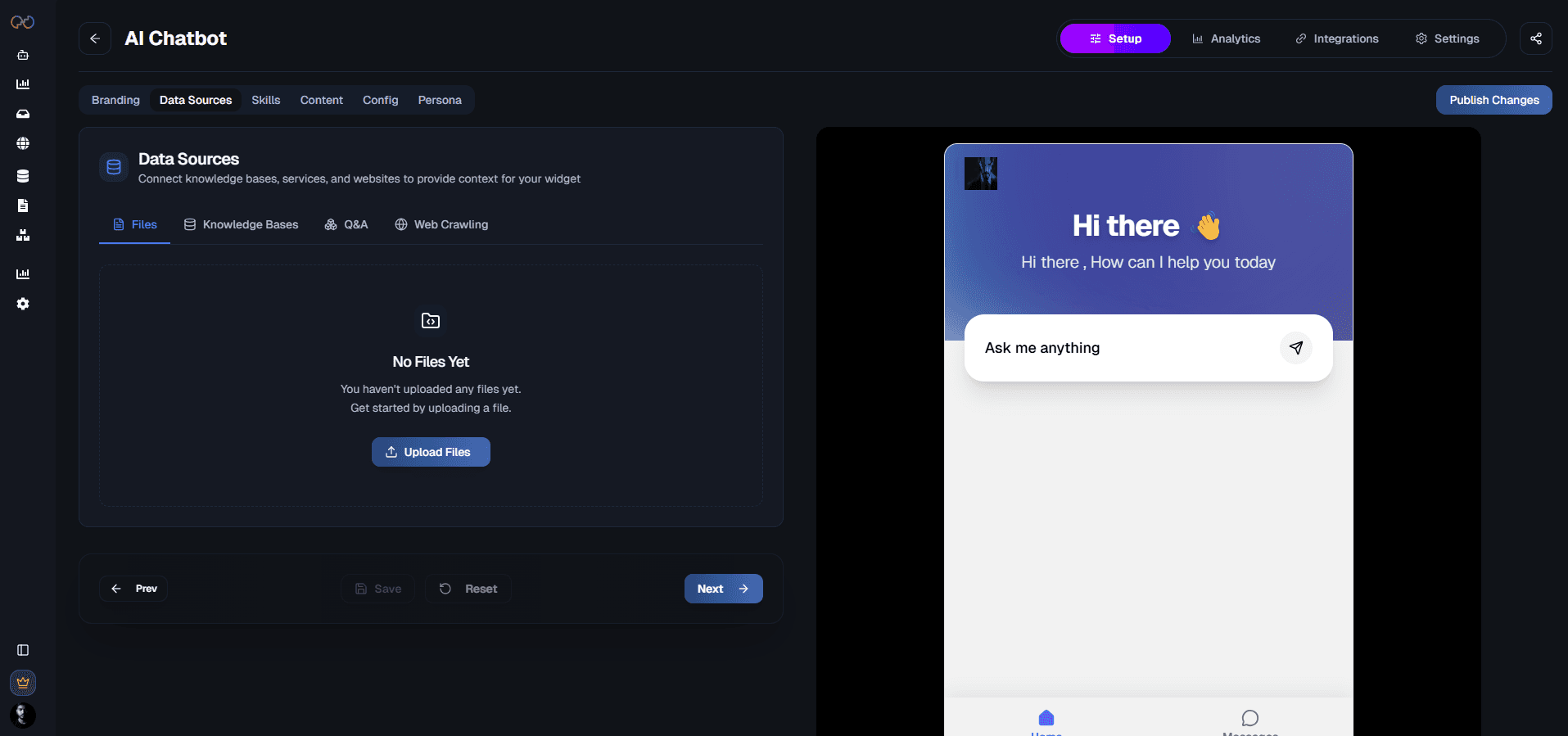Click 'Get started by uploading a file.' text
Viewport: 1568px width, 736px height.
click(x=431, y=408)
